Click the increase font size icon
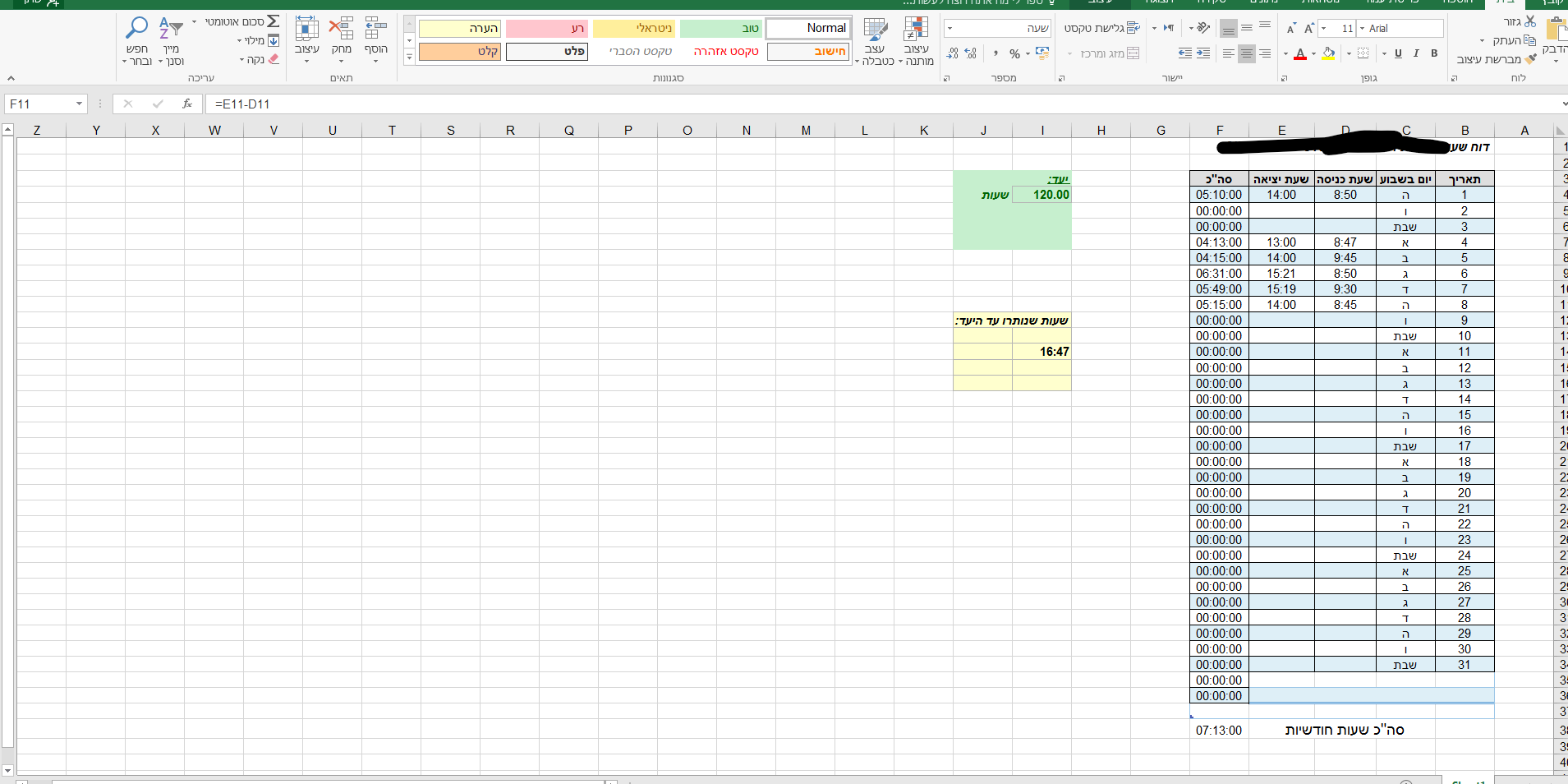Viewport: 1568px width, 784px height. pyautogui.click(x=1309, y=29)
